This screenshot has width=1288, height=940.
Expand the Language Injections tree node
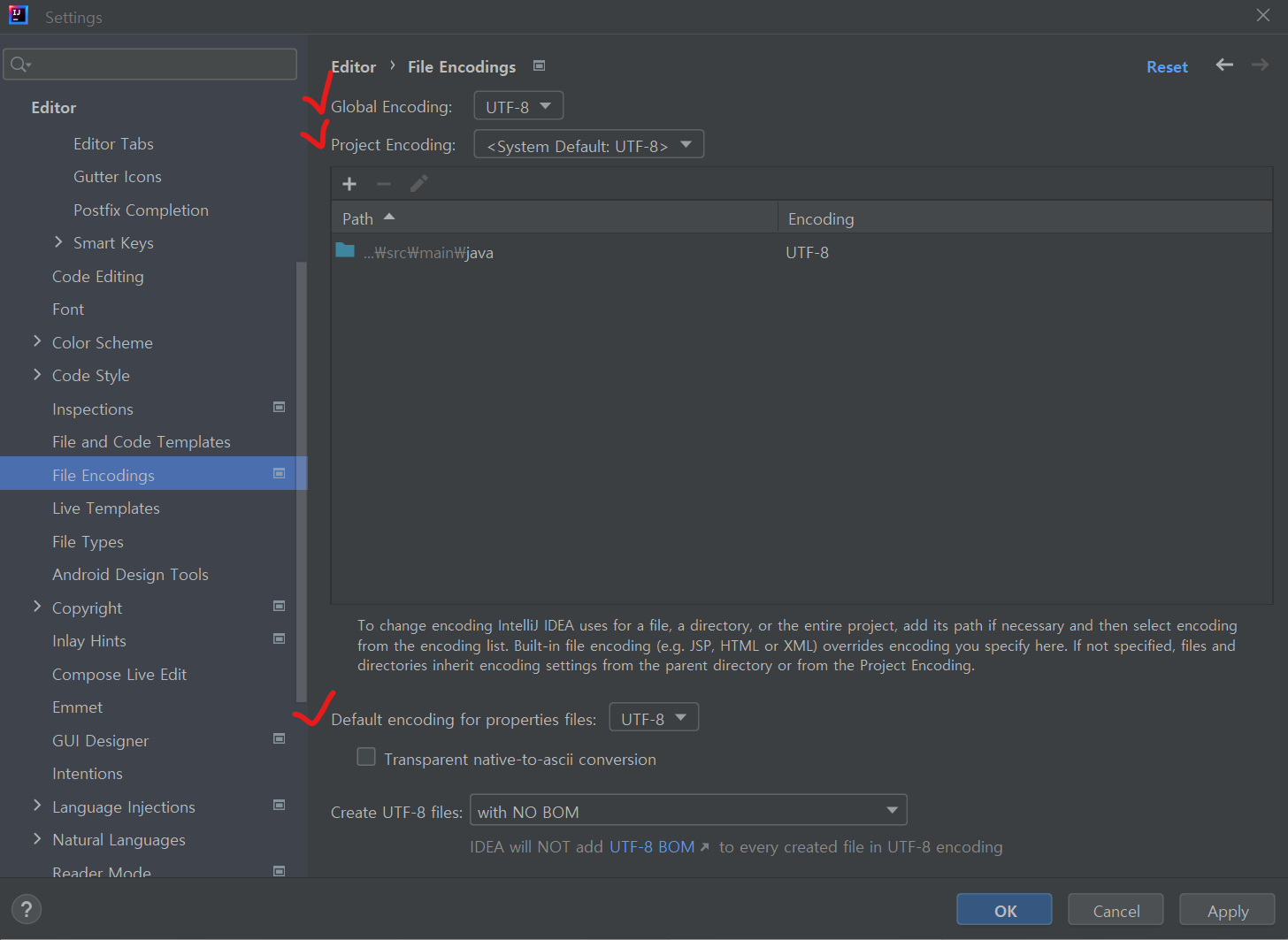point(37,805)
